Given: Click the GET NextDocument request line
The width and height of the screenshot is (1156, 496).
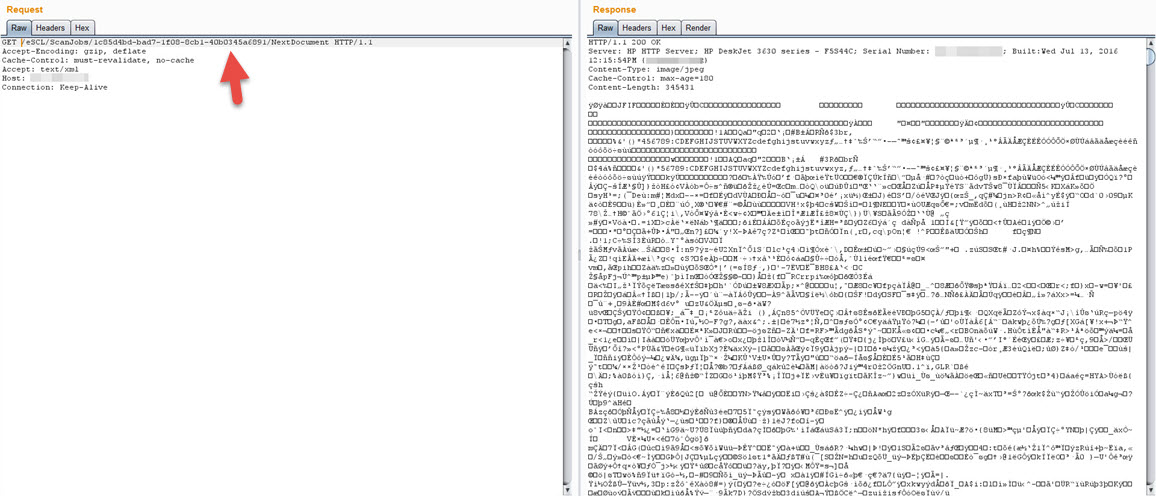Looking at the screenshot, I should pos(187,43).
